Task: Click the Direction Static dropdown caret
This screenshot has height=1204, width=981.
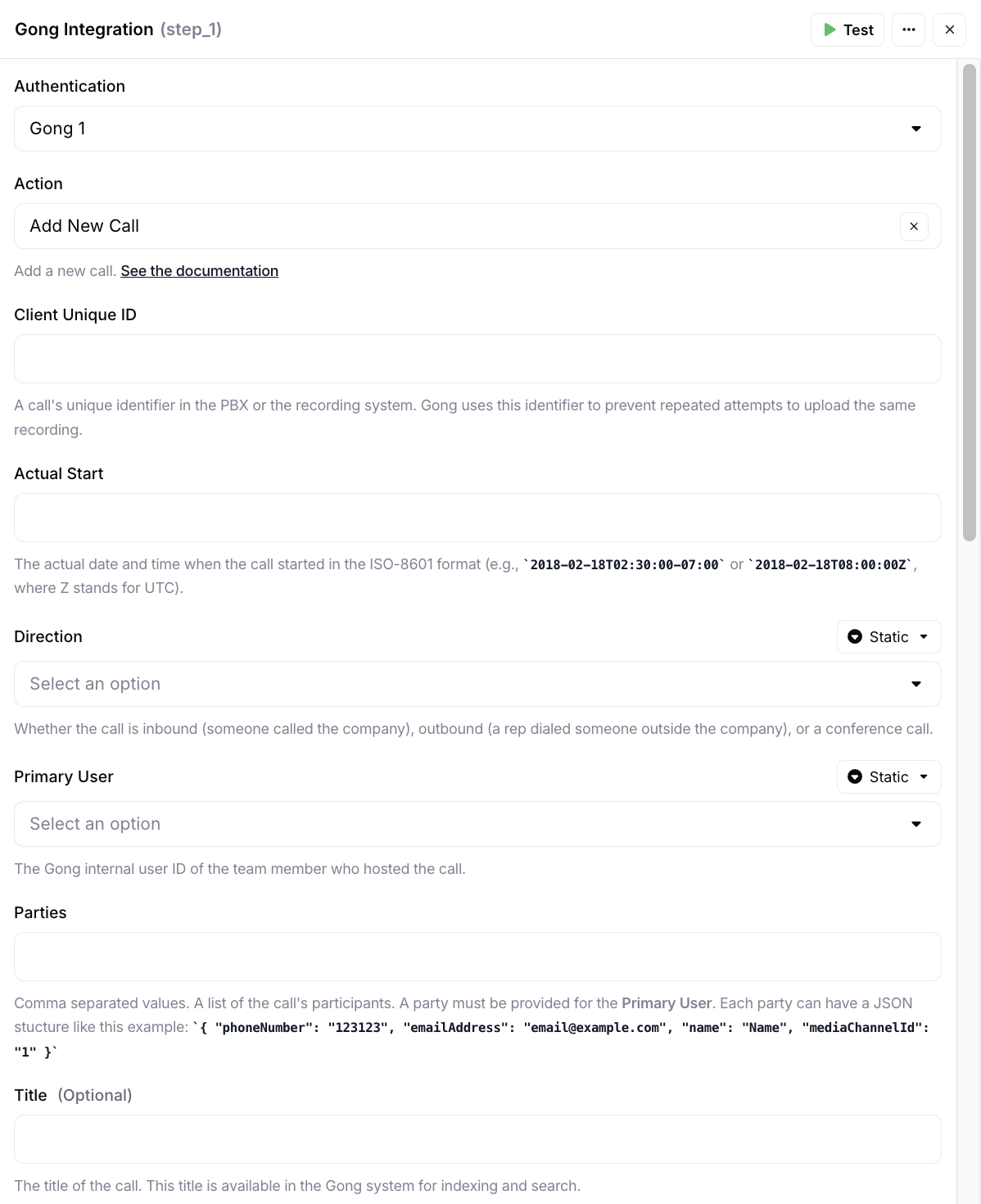Action: click(924, 637)
